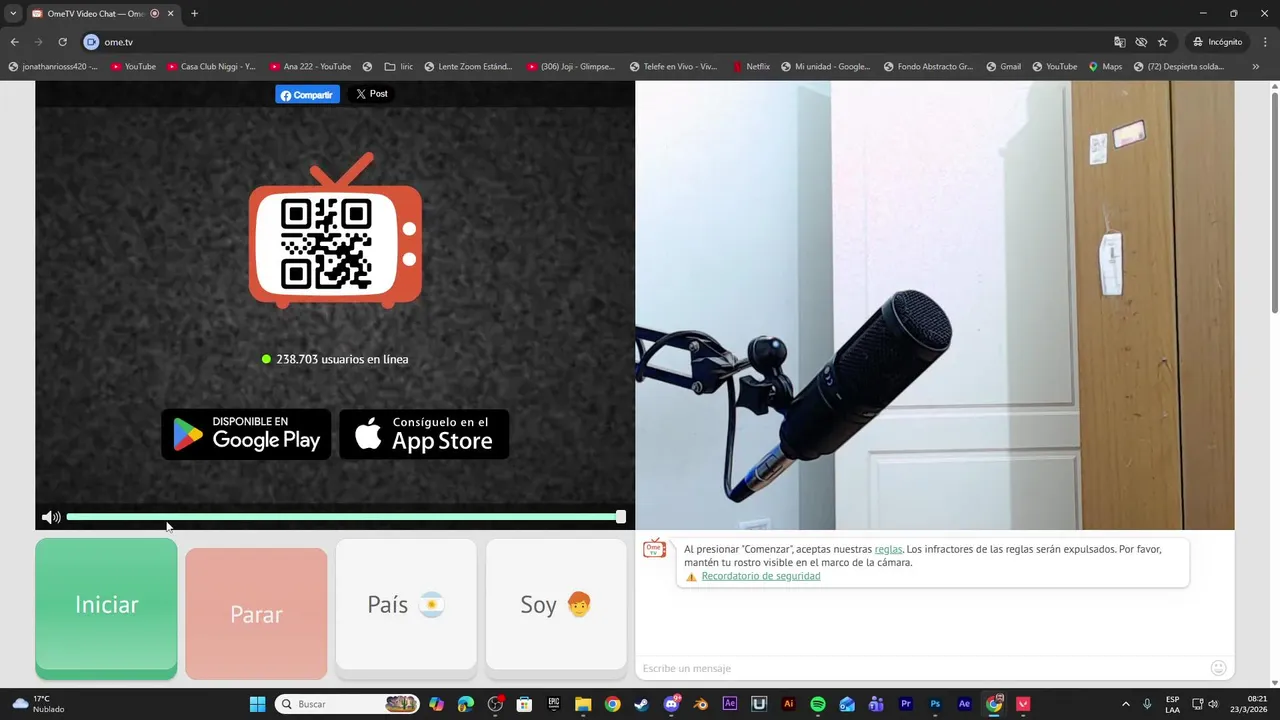Open the Recordatorio de seguridad link
The height and width of the screenshot is (720, 1280).
pyautogui.click(x=760, y=576)
